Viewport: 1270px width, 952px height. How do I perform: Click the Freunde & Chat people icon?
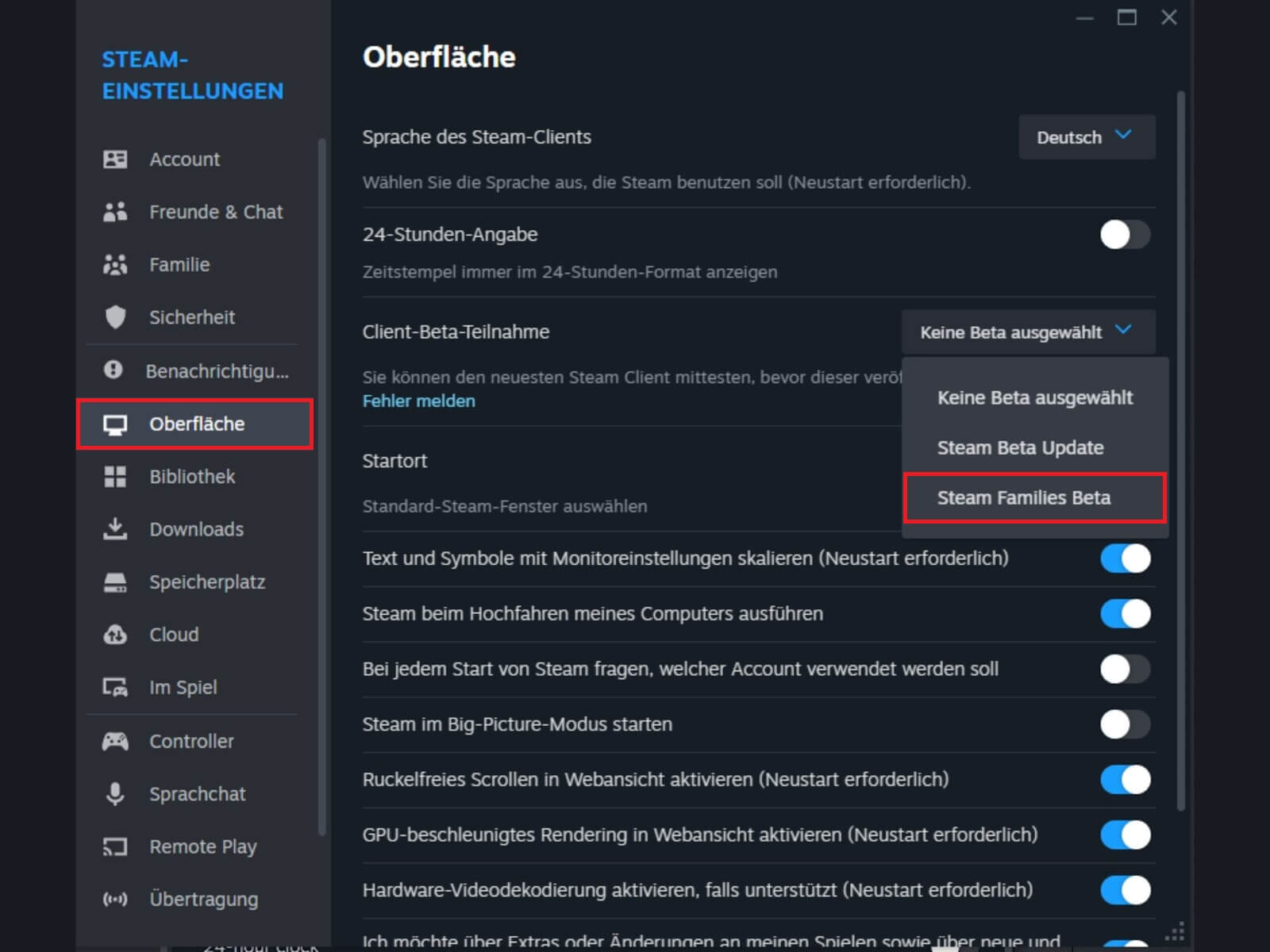point(115,212)
